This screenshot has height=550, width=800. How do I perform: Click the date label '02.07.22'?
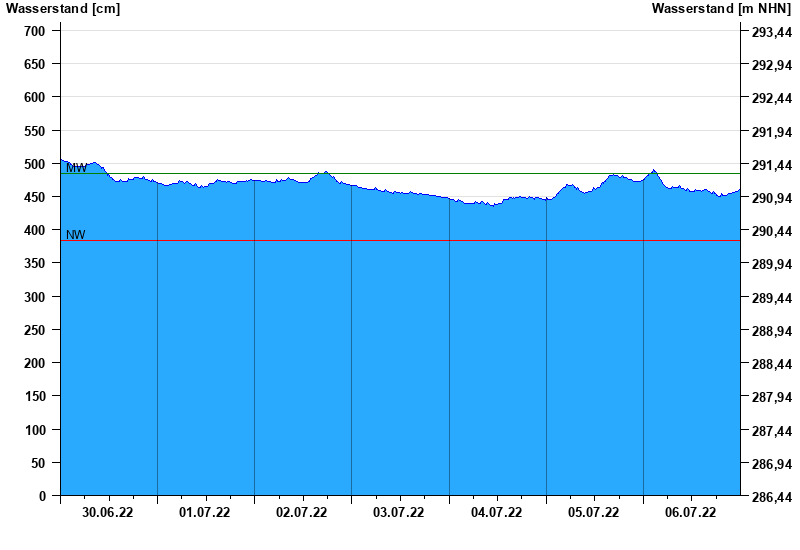tap(302, 512)
